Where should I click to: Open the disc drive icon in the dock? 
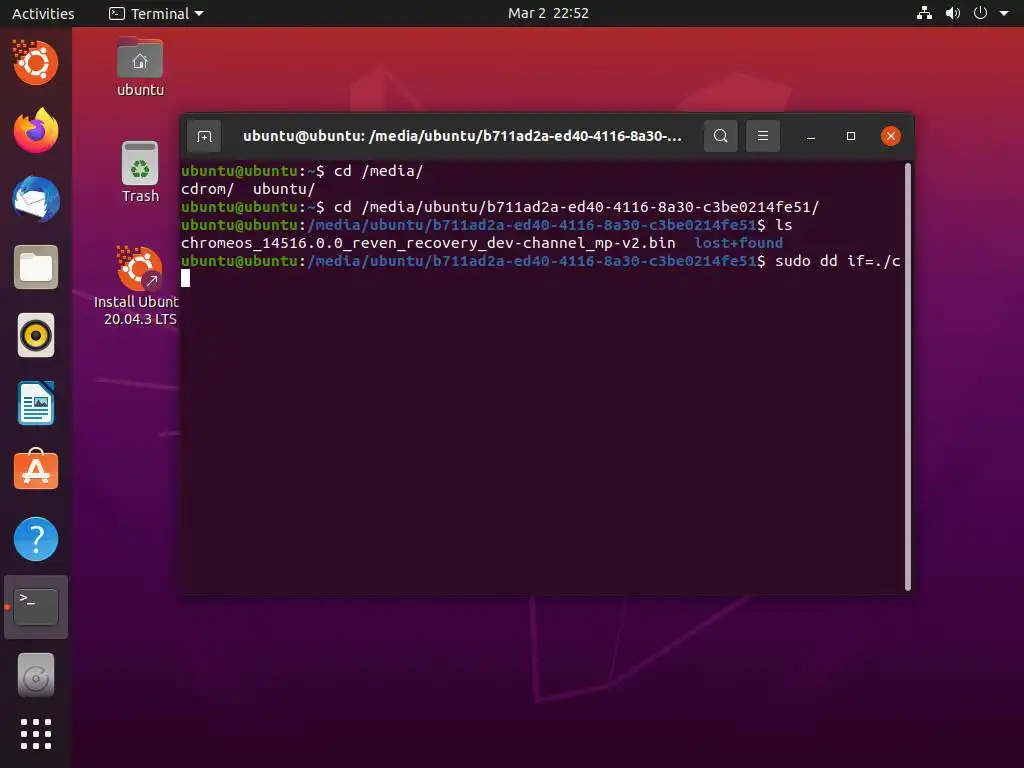coord(36,675)
